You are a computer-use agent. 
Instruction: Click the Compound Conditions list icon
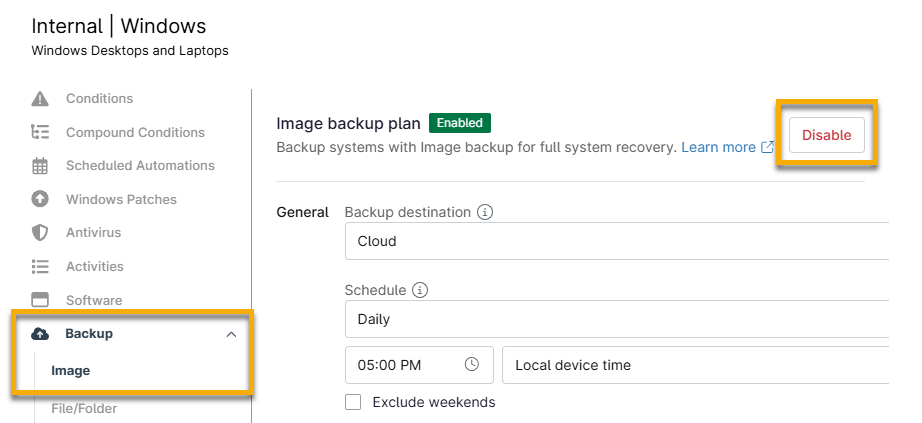pos(40,132)
